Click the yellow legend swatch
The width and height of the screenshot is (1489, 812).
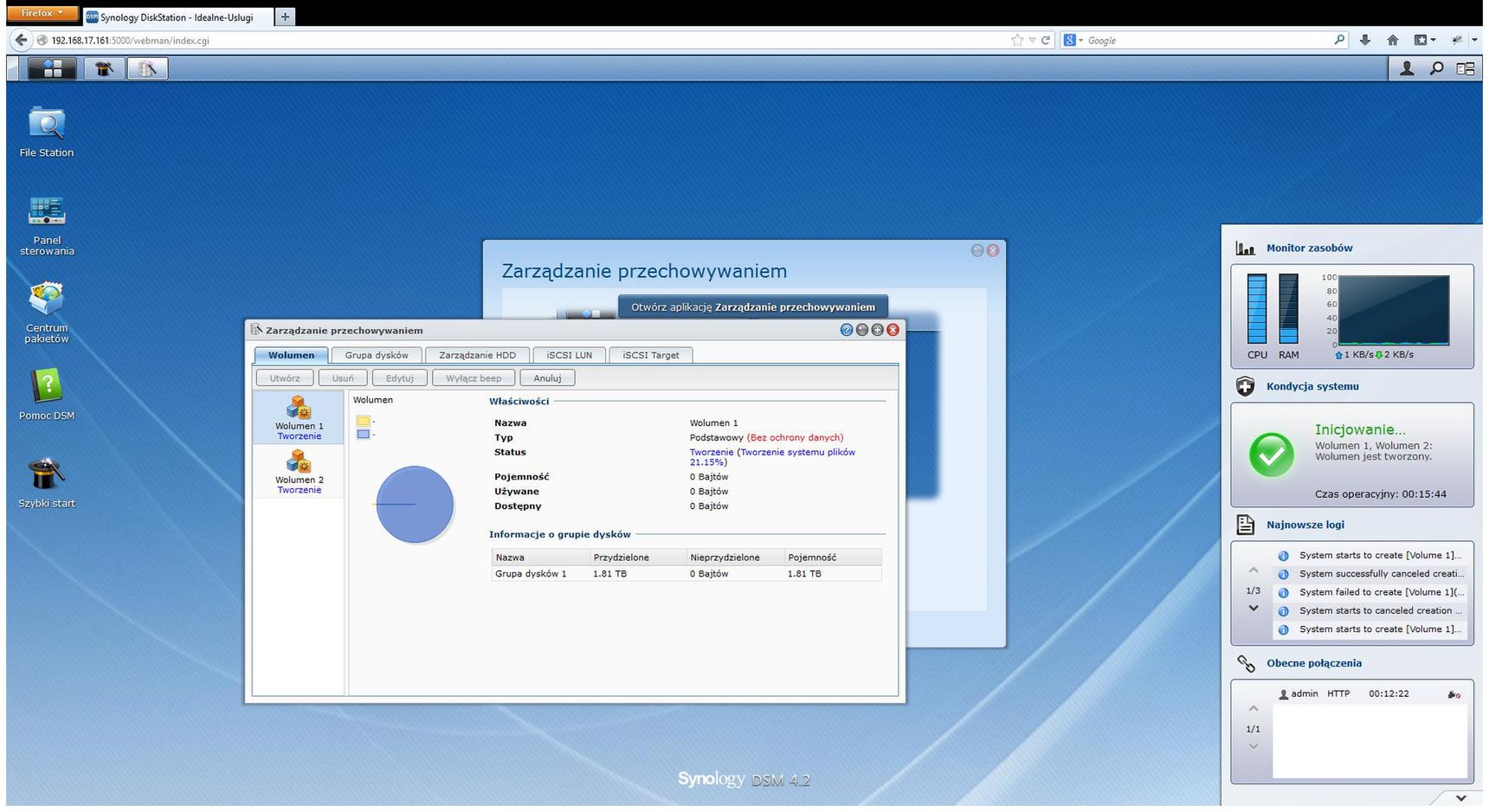pyautogui.click(x=364, y=422)
